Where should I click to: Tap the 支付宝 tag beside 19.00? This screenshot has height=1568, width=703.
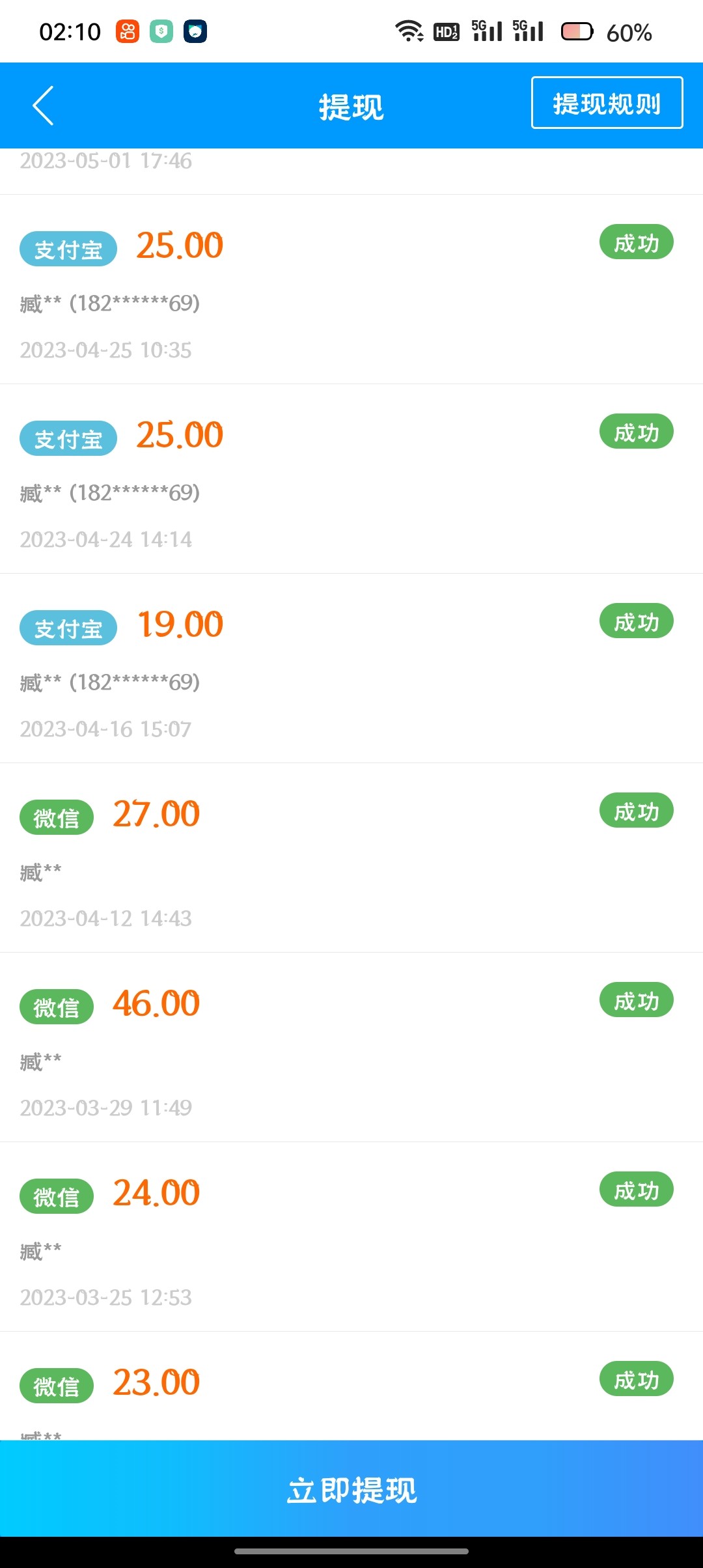pos(68,628)
